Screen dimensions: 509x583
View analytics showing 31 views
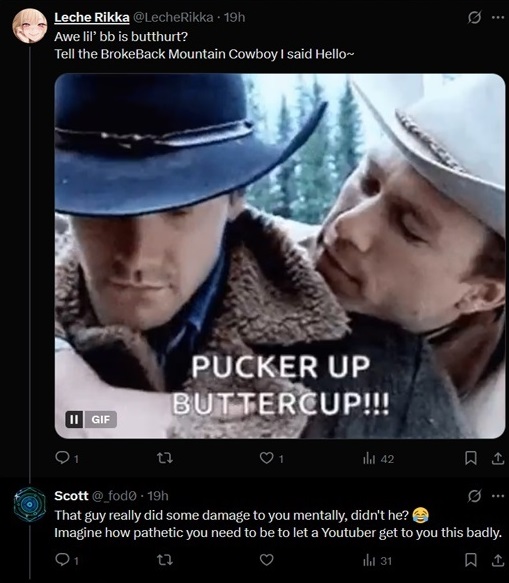click(377, 561)
